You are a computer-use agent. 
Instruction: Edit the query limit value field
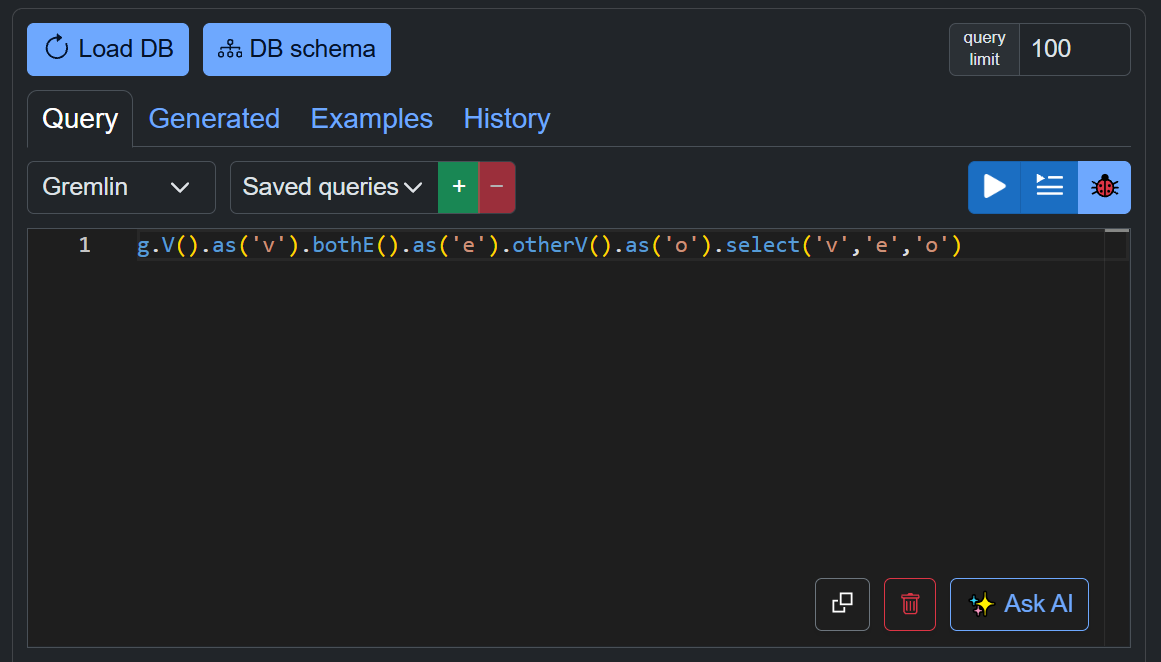1074,49
